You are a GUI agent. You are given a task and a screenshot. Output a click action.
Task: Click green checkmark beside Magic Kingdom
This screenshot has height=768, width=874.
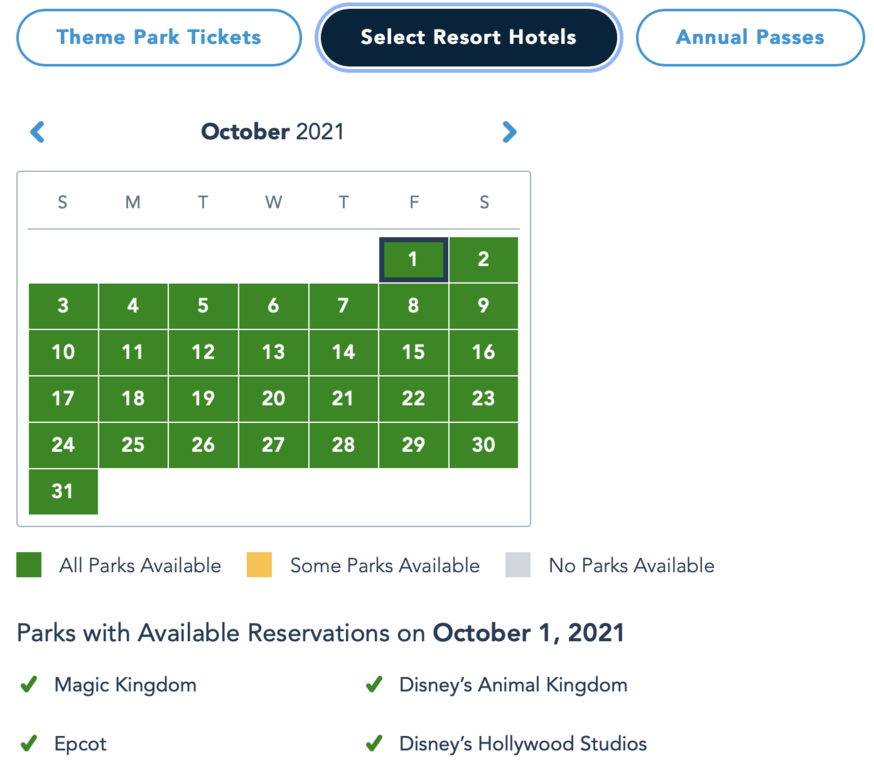29,685
